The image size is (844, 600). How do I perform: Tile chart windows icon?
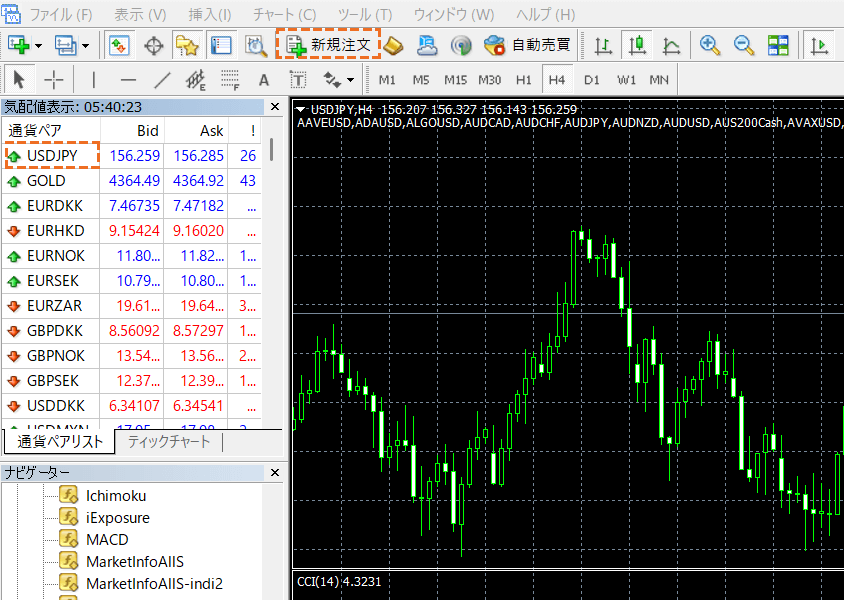point(778,45)
